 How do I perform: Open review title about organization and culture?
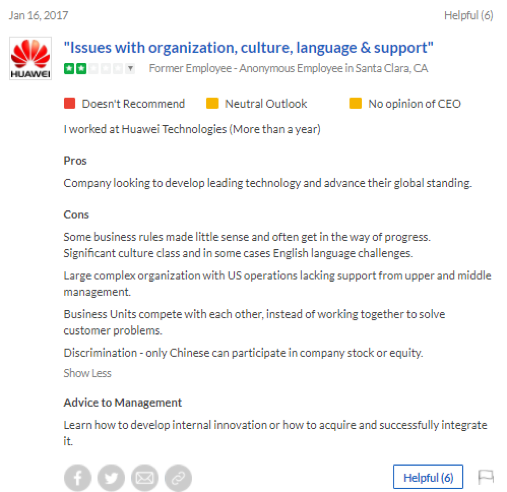[249, 48]
